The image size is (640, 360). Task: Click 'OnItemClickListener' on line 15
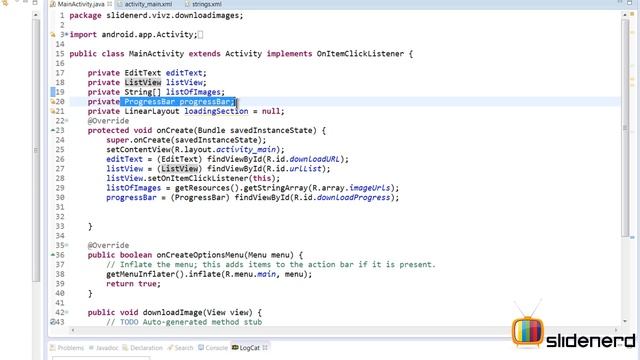coord(360,54)
